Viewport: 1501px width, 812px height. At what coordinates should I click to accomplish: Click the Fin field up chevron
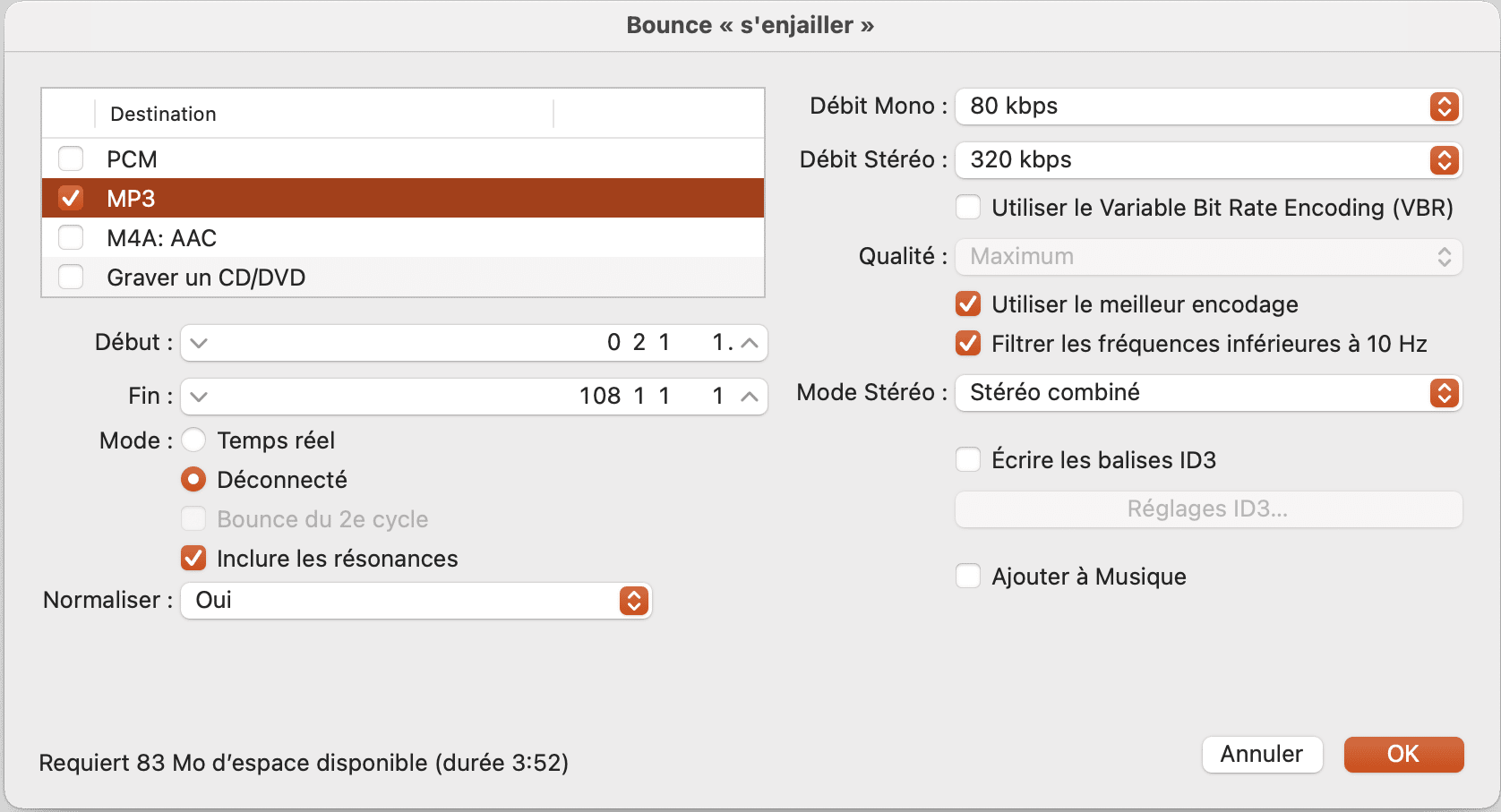click(x=750, y=397)
